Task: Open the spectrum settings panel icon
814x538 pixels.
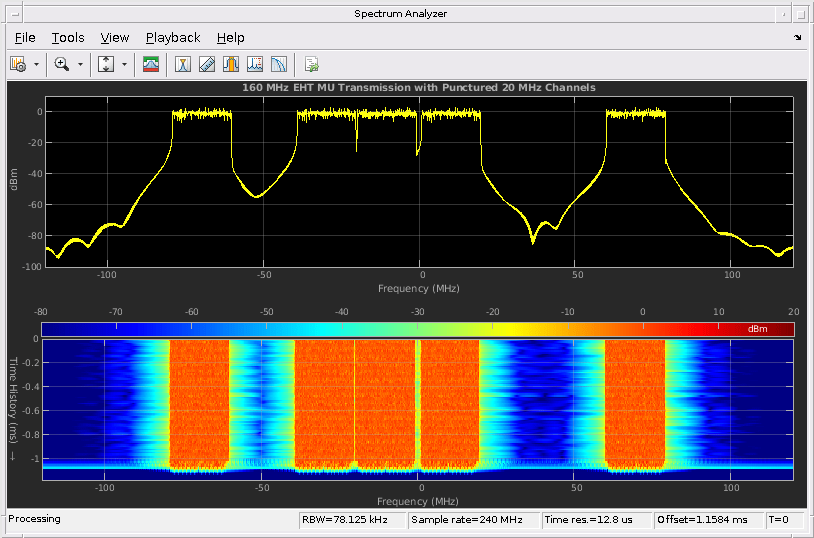Action: (x=151, y=64)
